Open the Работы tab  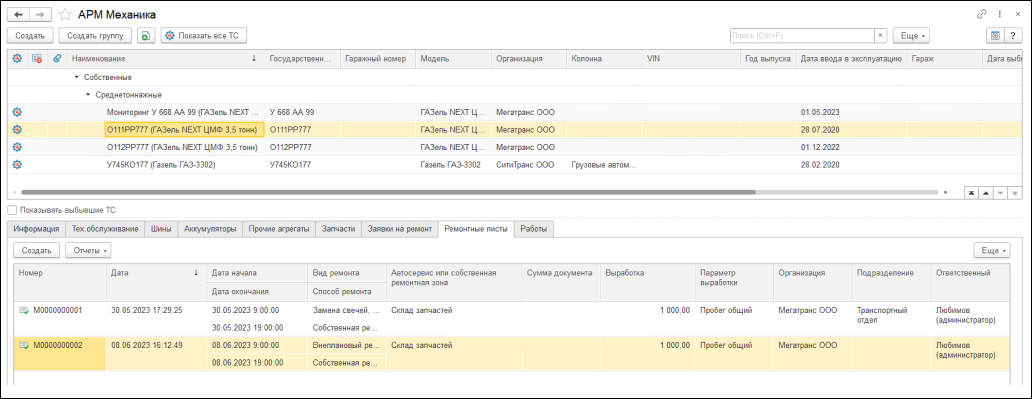coord(534,228)
